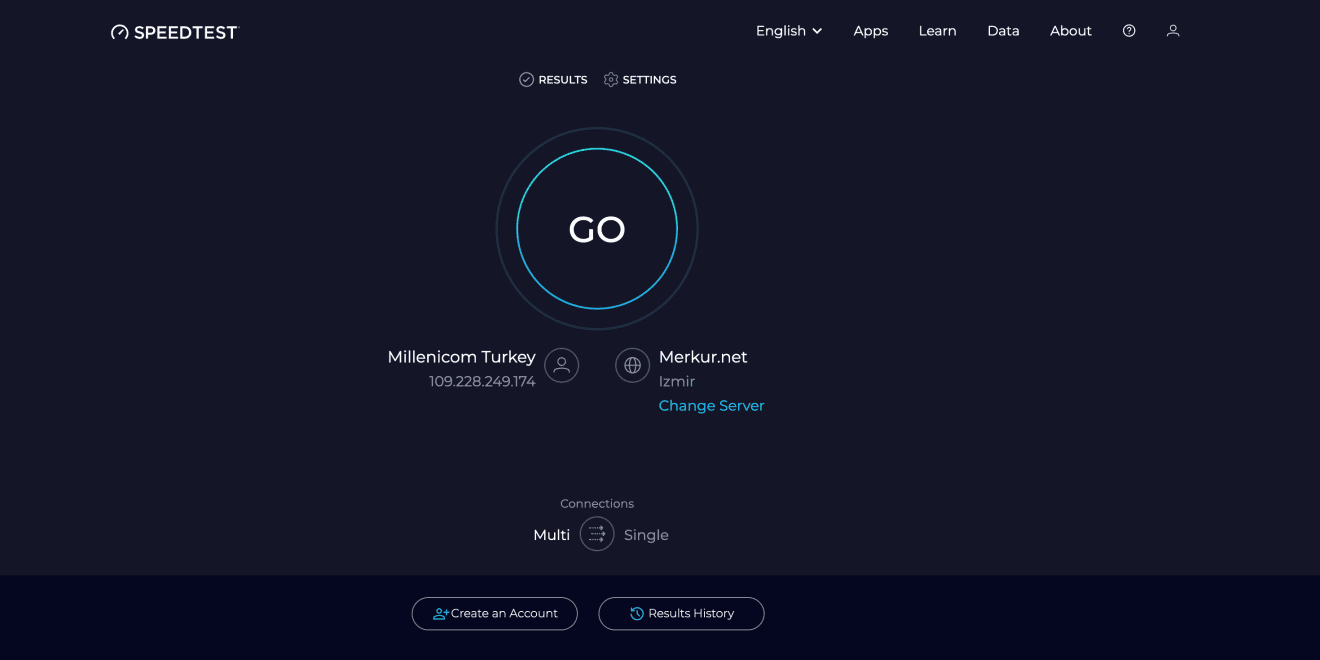Screen dimensions: 1320x660
Task: Open the About menu
Action: point(1070,31)
